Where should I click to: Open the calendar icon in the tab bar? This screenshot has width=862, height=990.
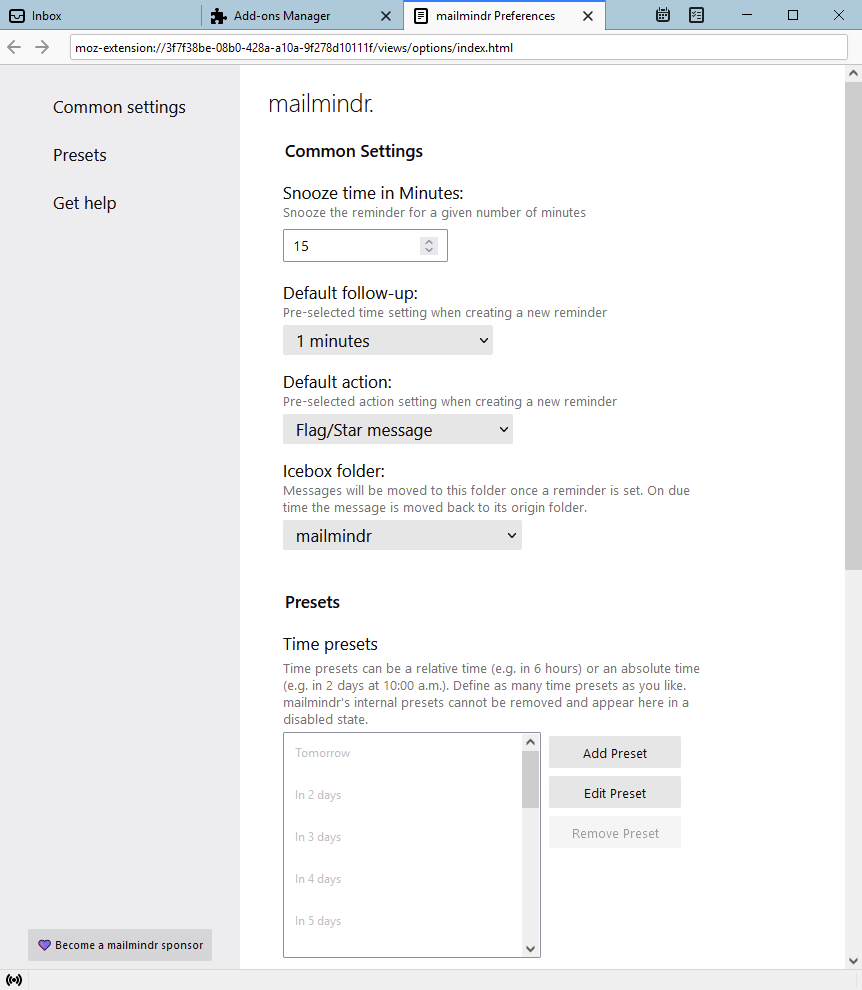click(662, 15)
